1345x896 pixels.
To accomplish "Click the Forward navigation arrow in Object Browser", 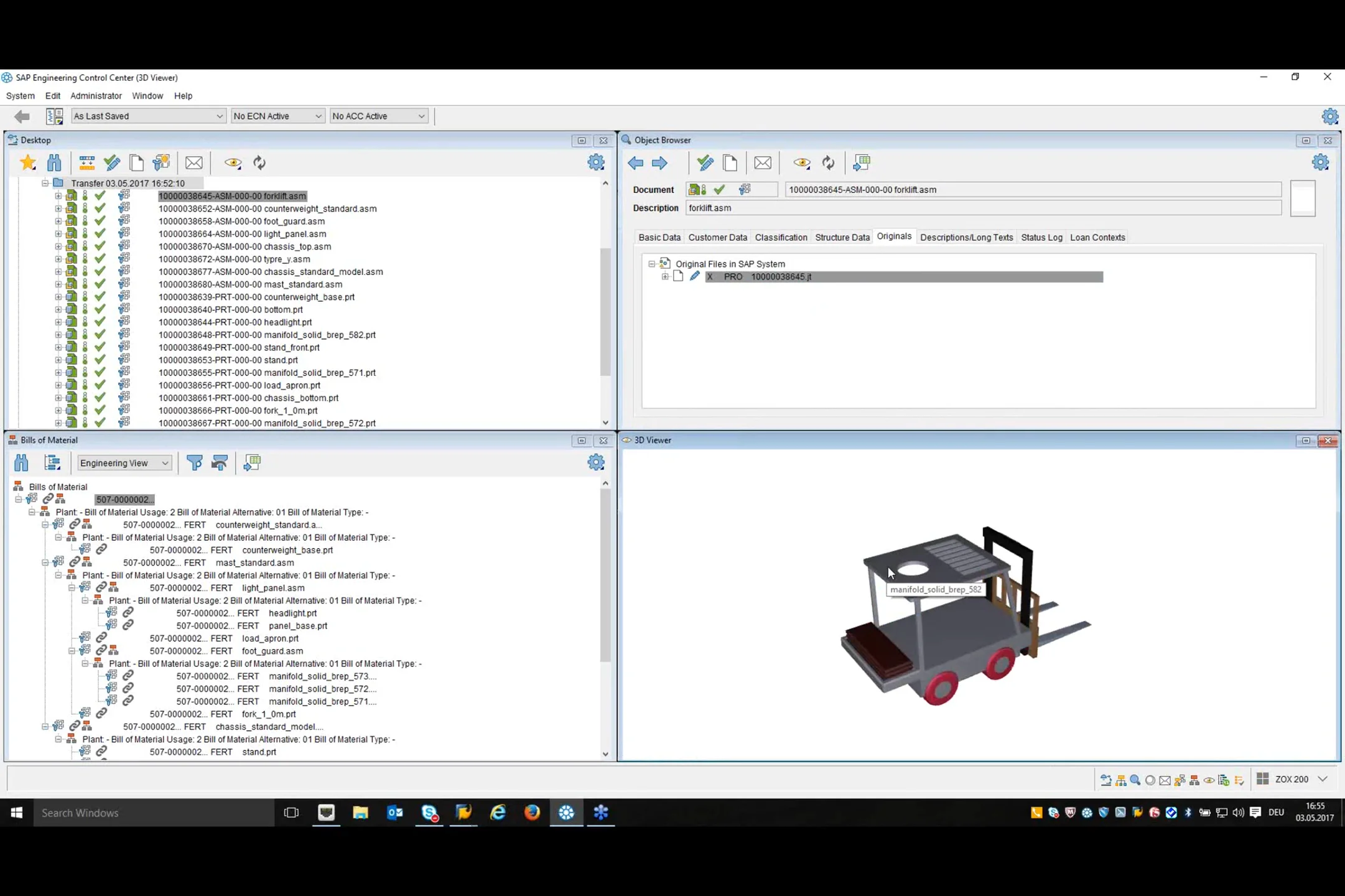I will pyautogui.click(x=661, y=162).
